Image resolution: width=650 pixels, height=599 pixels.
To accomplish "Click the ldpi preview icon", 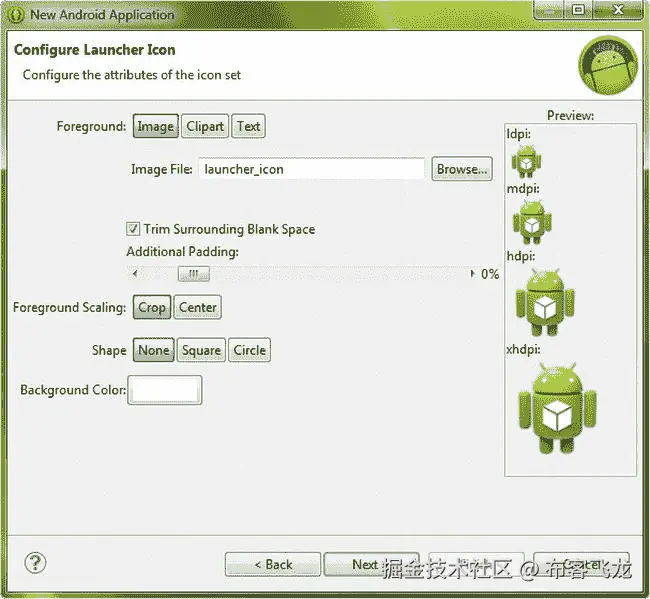I will (x=526, y=161).
